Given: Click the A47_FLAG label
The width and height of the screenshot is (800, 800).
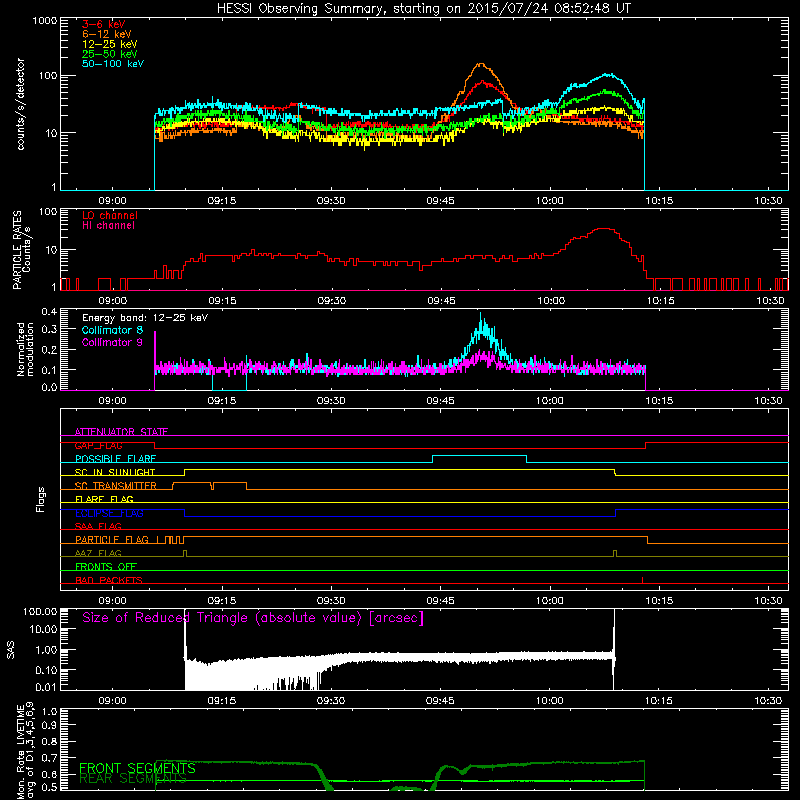Looking at the screenshot, I should 98,553.
